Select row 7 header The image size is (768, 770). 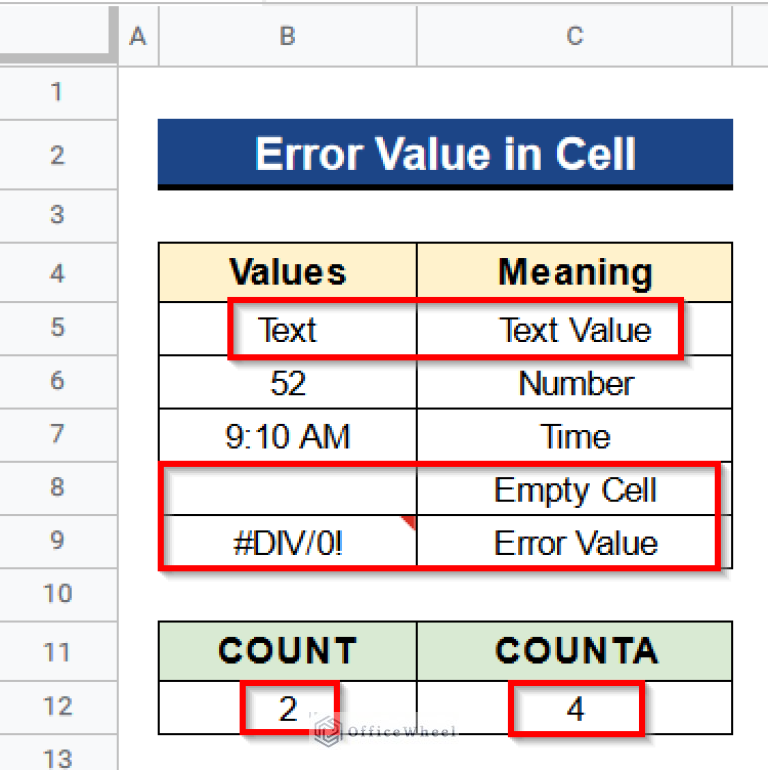(58, 435)
